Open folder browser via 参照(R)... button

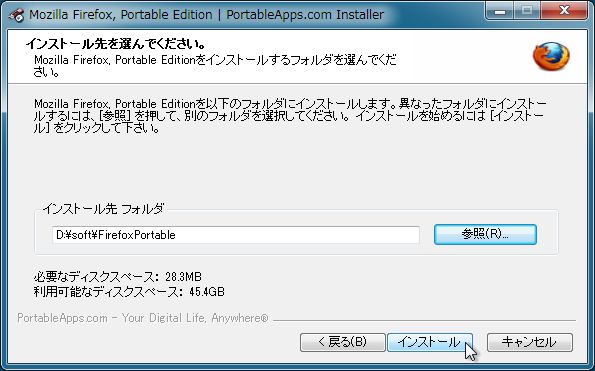[485, 234]
